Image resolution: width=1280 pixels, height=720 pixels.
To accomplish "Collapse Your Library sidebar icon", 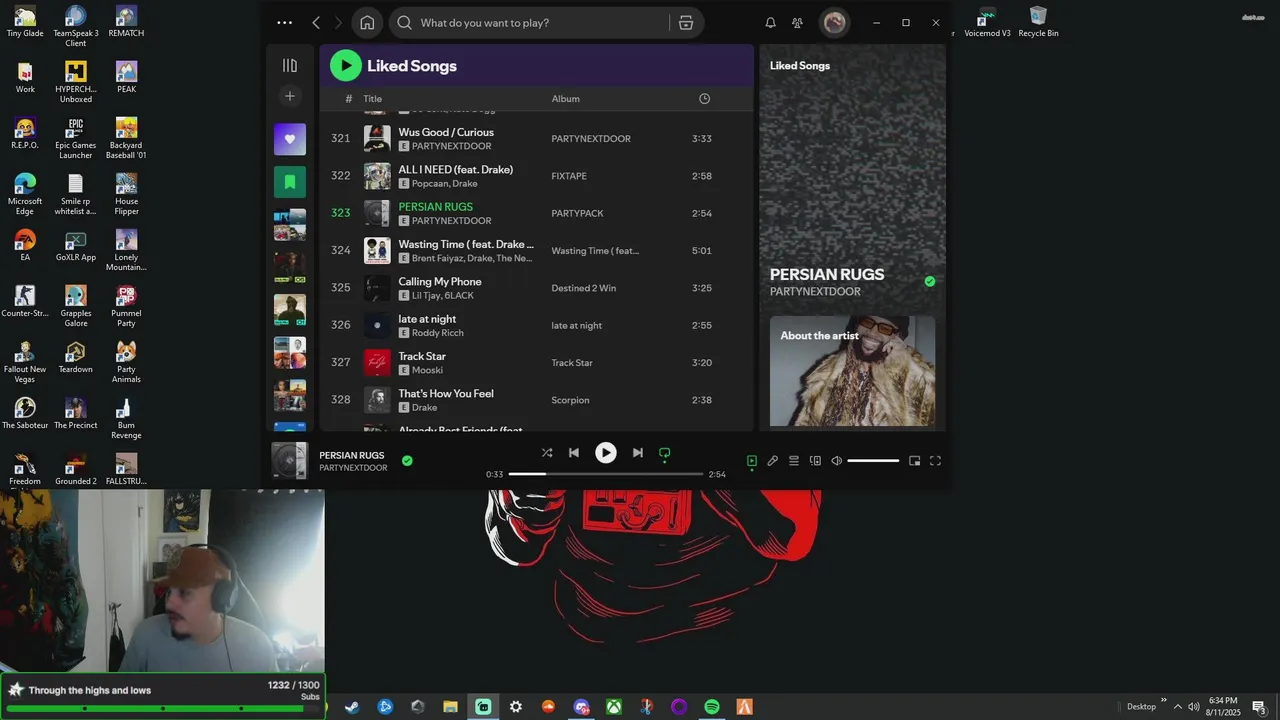I will coord(290,65).
